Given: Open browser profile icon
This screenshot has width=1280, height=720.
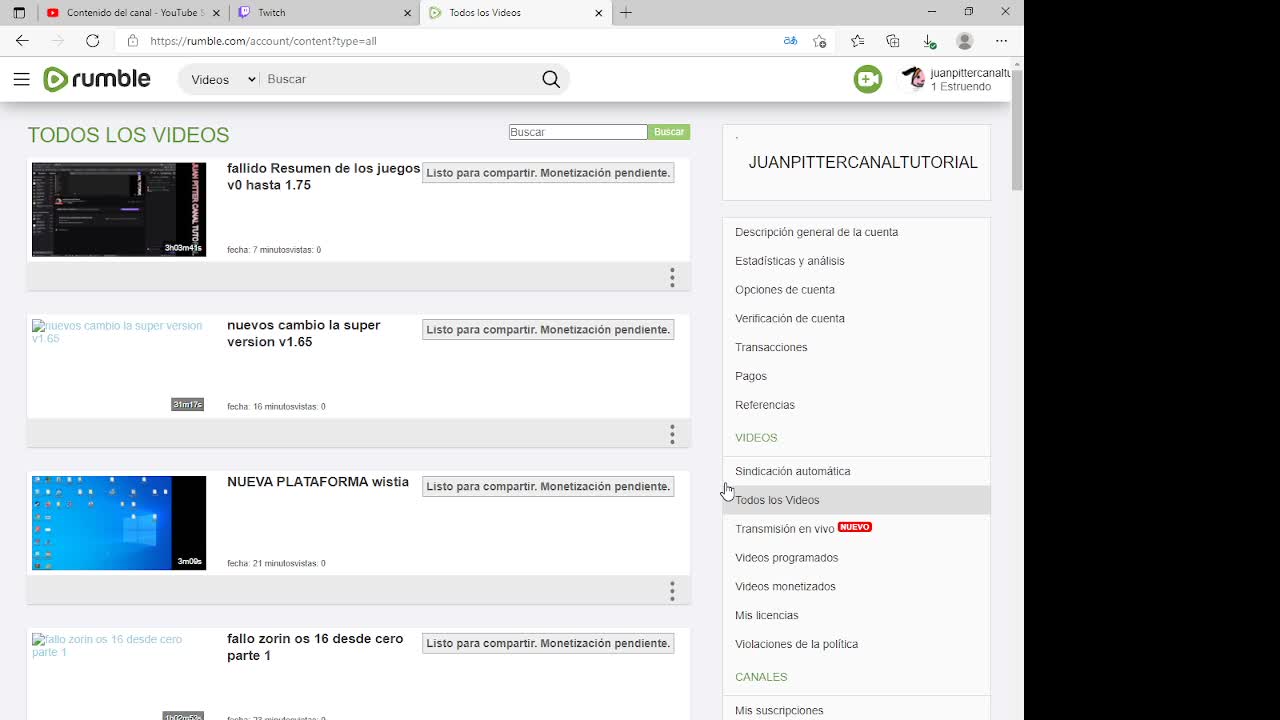Looking at the screenshot, I should click(965, 41).
